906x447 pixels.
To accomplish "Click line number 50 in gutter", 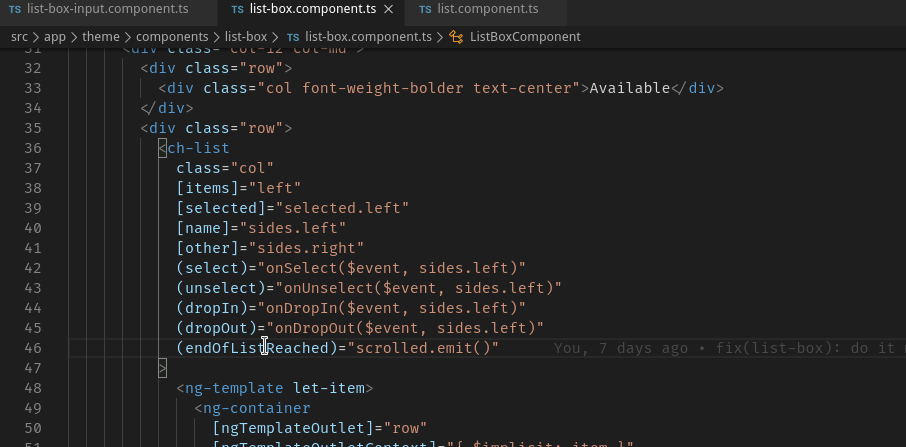I will [33, 428].
